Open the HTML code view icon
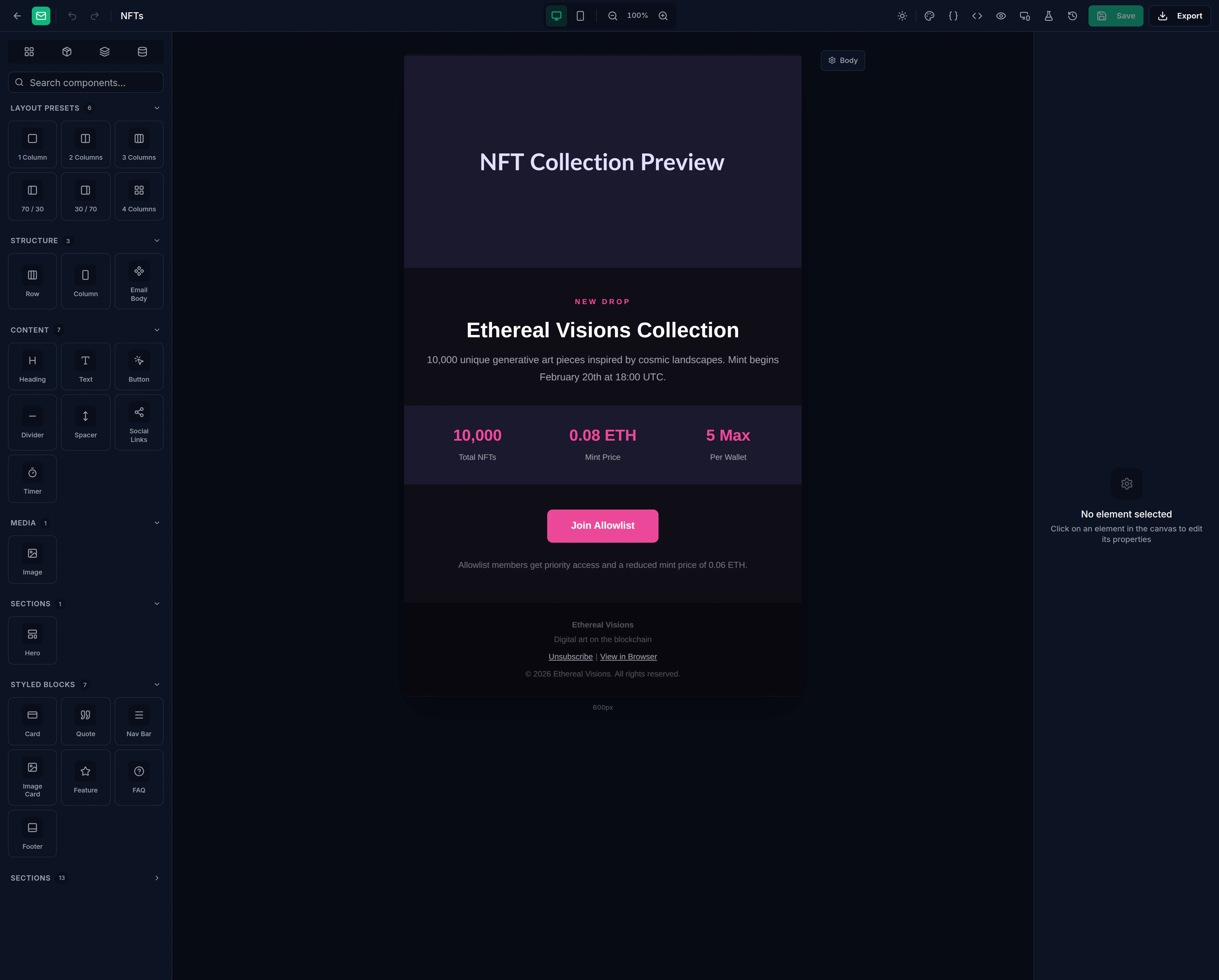The width and height of the screenshot is (1219, 980). (977, 16)
